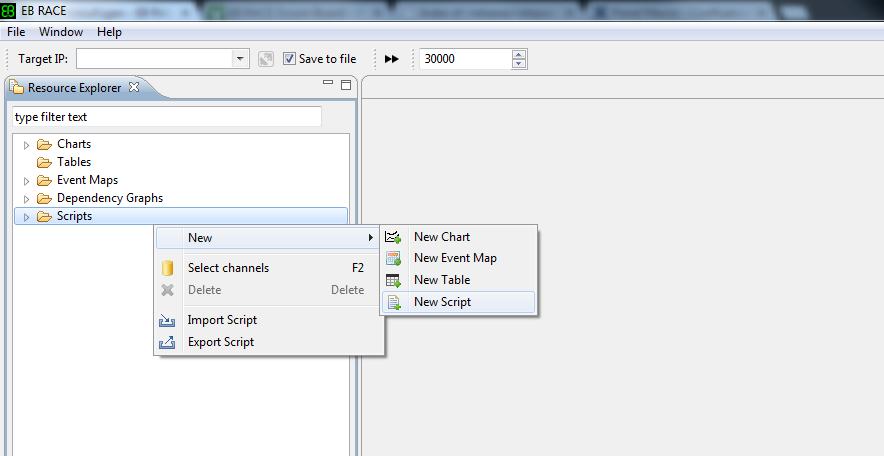Click the type filter text box
This screenshot has width=884, height=456.
click(x=167, y=117)
